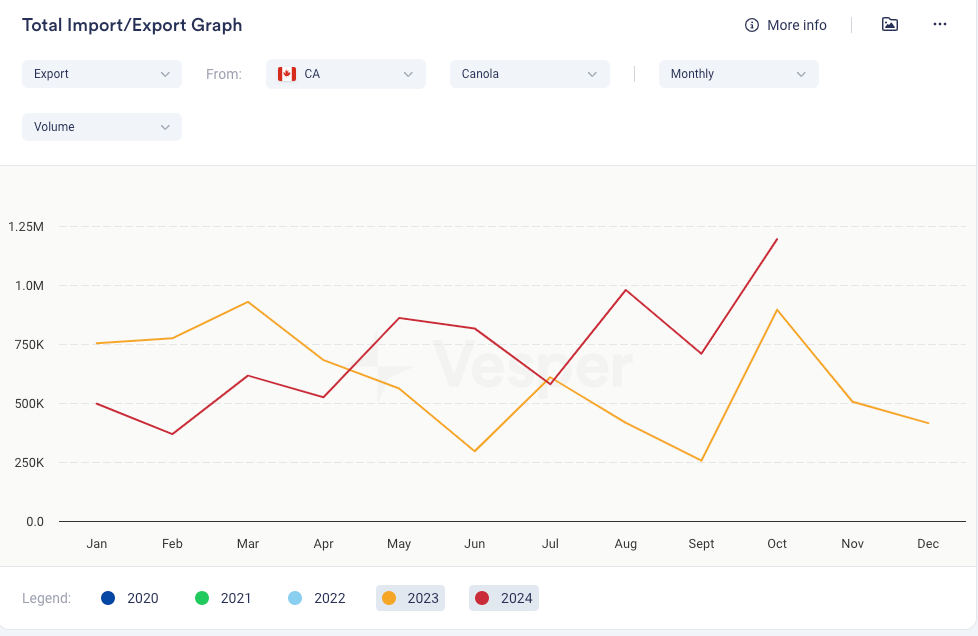Screen dimensions: 978x636
Task: Click the Total Import/Export Graph title
Action: click(132, 25)
